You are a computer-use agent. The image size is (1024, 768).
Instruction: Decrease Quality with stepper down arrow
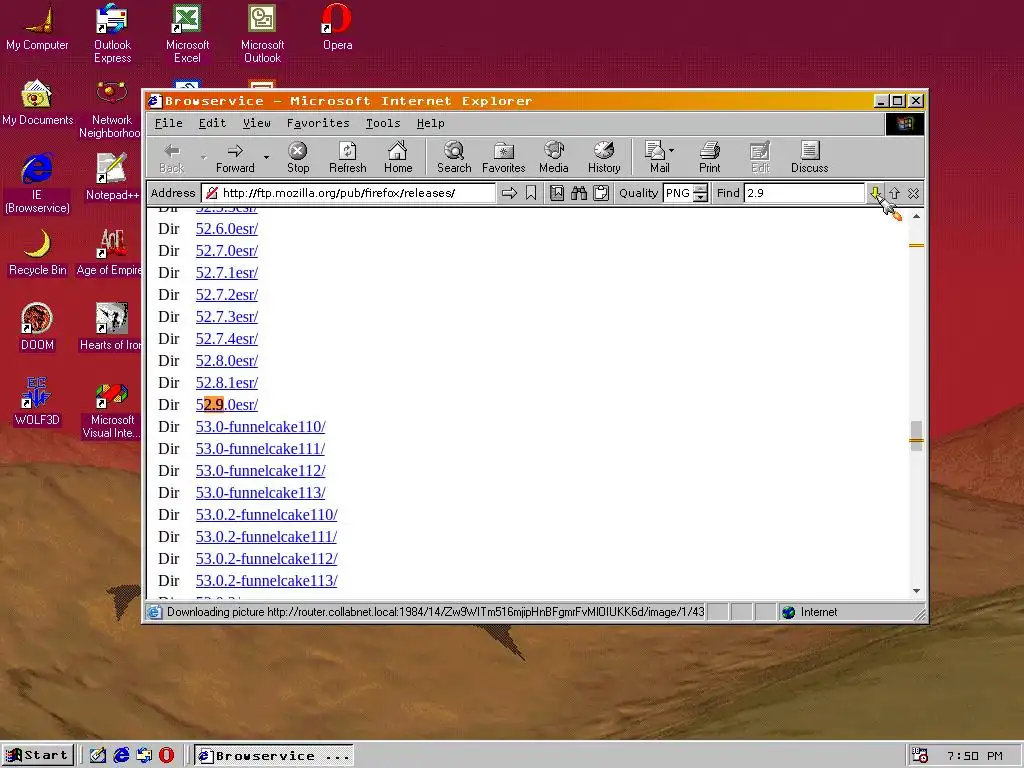(x=701, y=197)
